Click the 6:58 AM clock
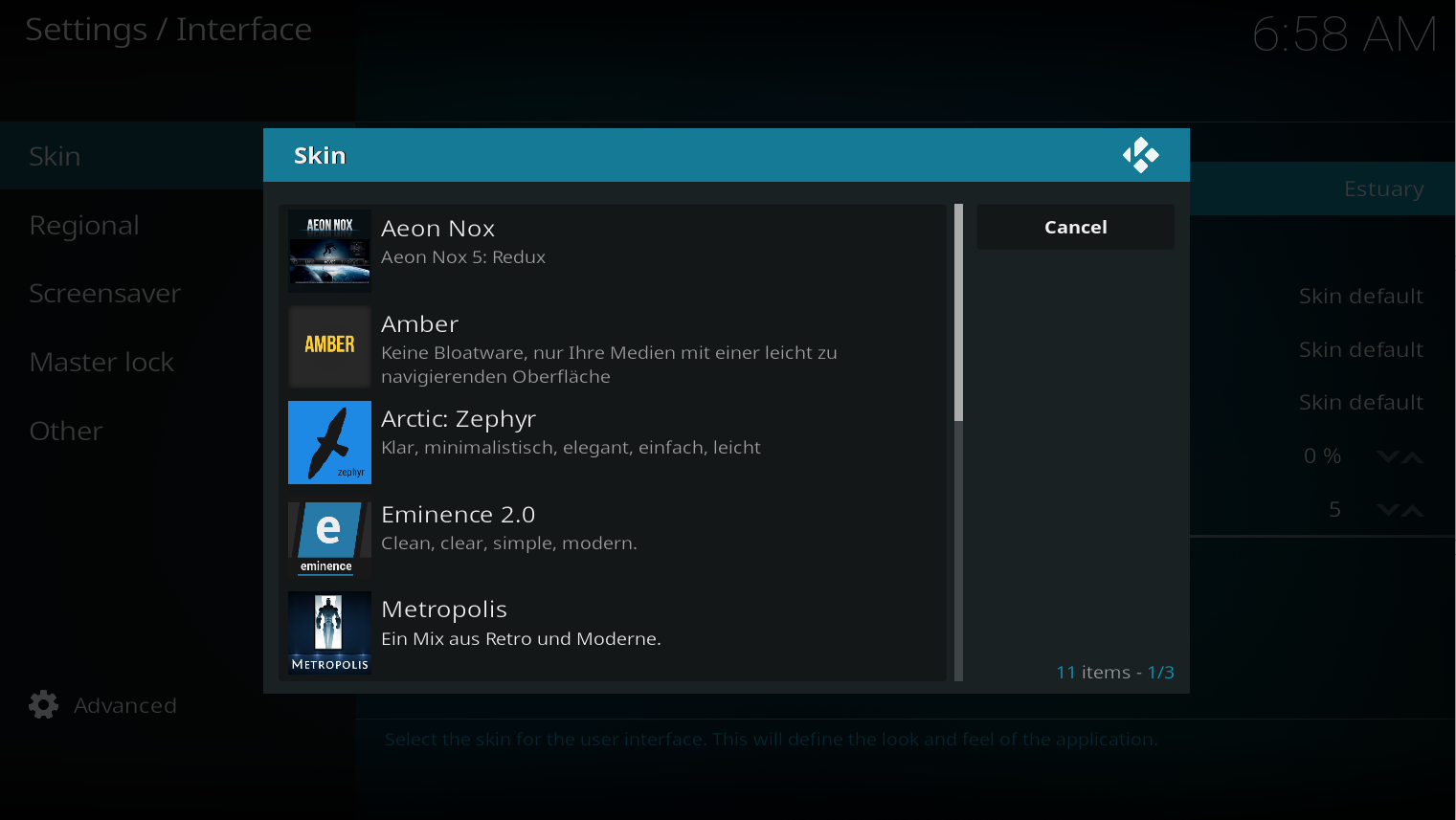1456x820 pixels. 1344,34
